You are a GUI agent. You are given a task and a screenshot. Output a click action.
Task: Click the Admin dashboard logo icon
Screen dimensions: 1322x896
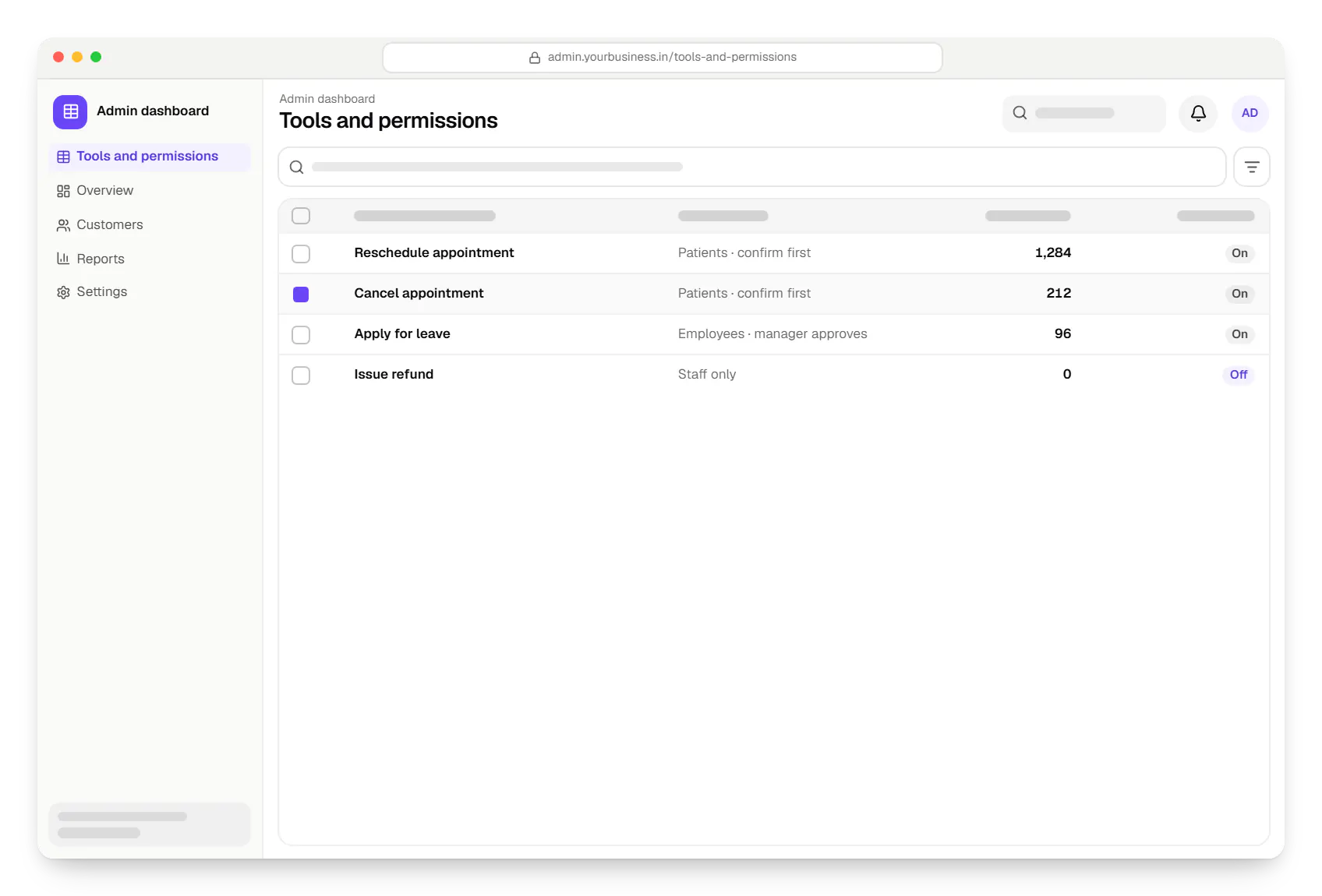[70, 111]
